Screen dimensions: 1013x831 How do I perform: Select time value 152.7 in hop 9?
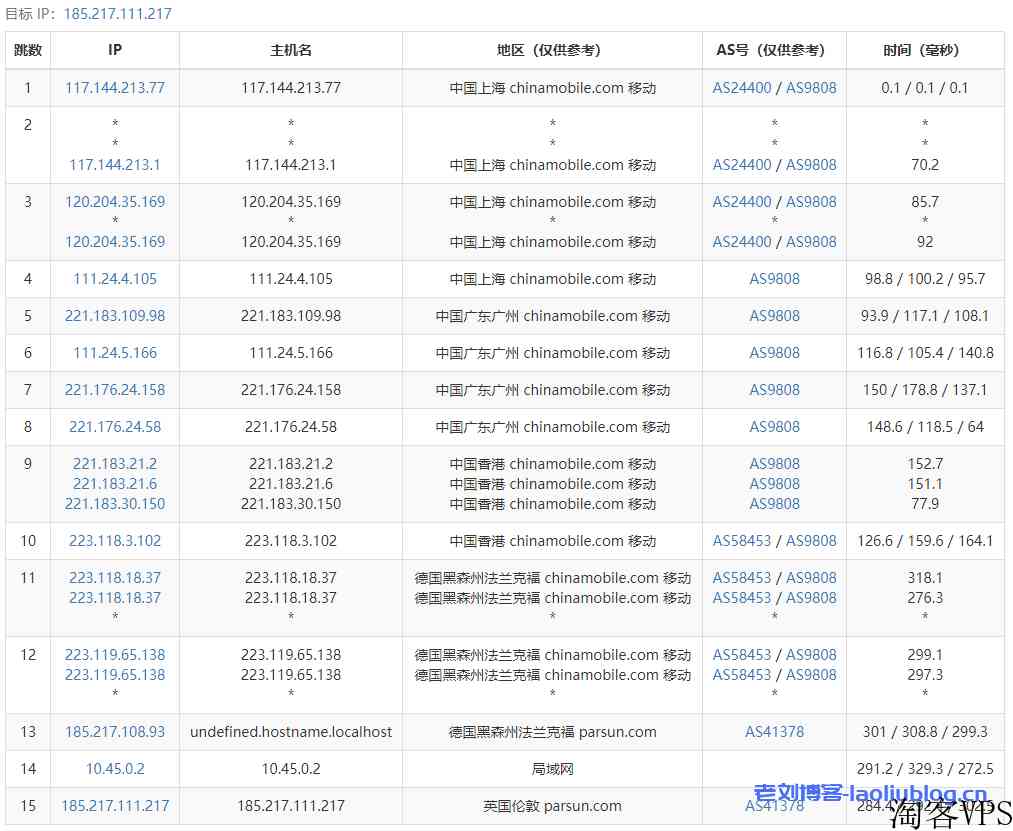[925, 464]
